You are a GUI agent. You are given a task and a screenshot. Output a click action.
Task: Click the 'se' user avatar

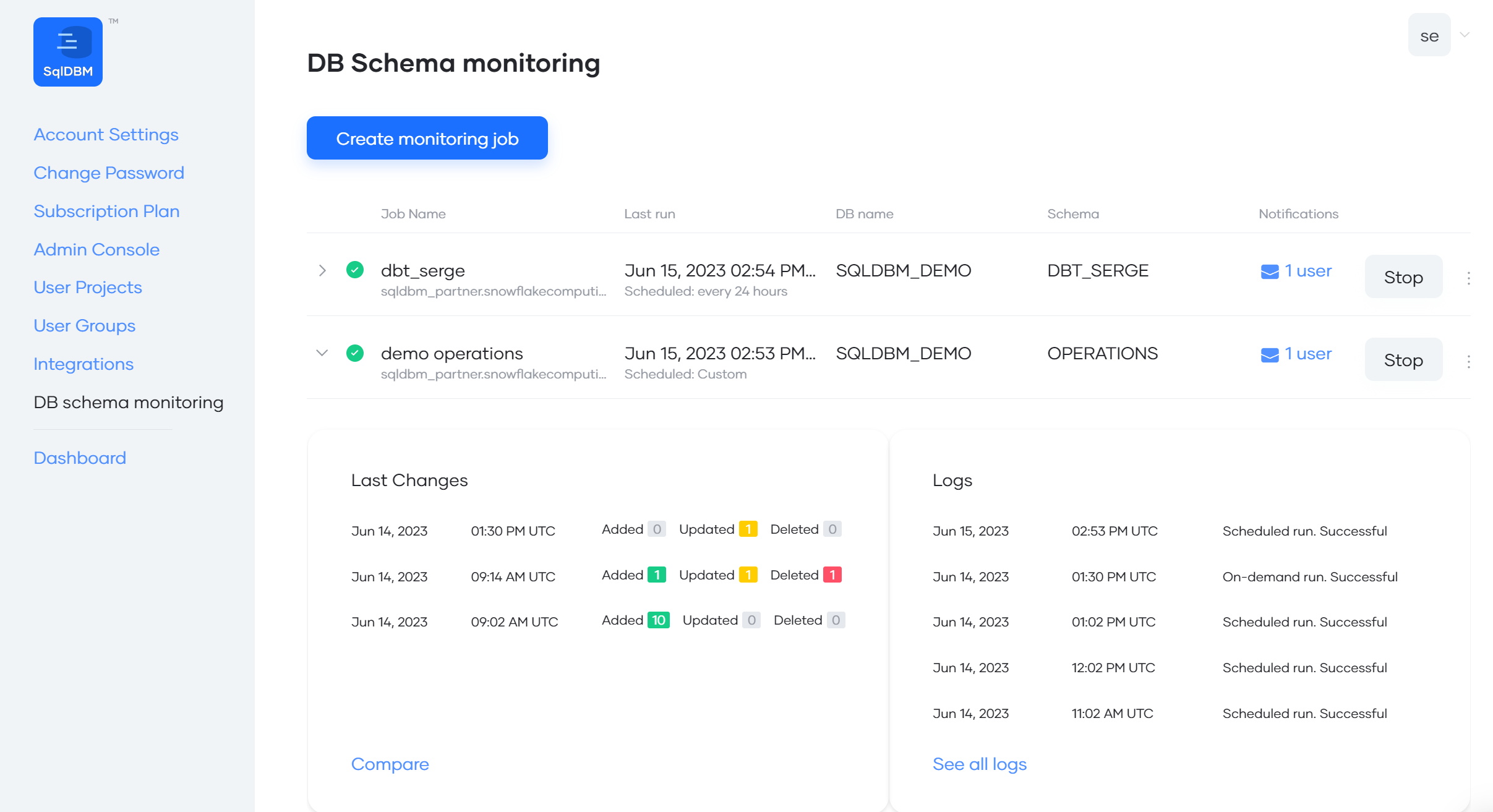pyautogui.click(x=1429, y=35)
